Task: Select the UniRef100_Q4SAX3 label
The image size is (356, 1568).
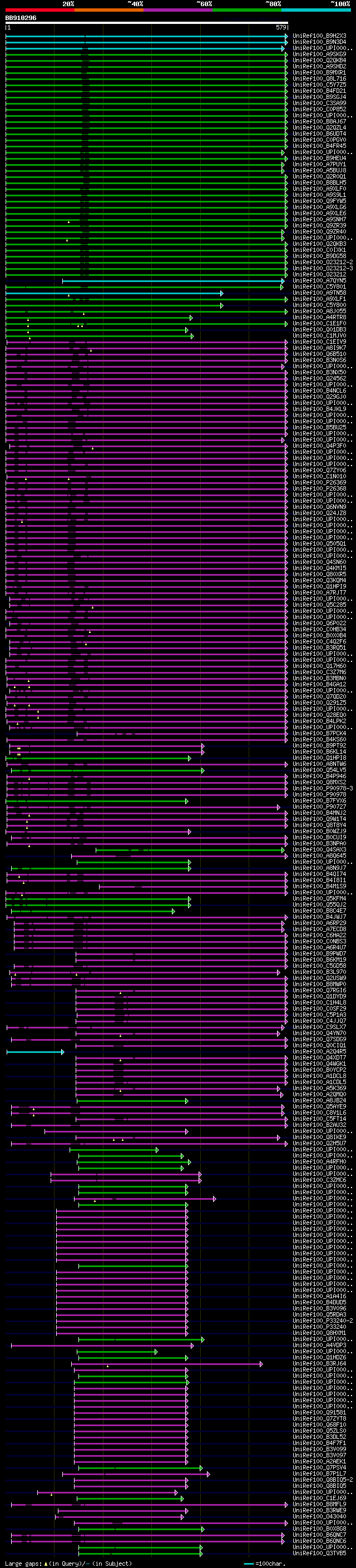Action: pyautogui.click(x=319, y=850)
